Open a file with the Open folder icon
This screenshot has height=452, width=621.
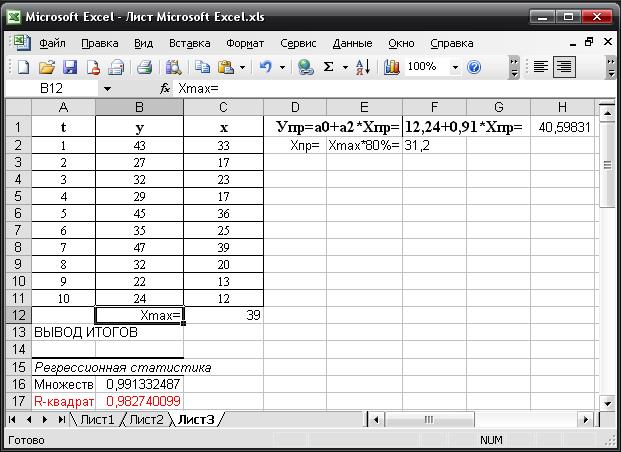[x=47, y=67]
